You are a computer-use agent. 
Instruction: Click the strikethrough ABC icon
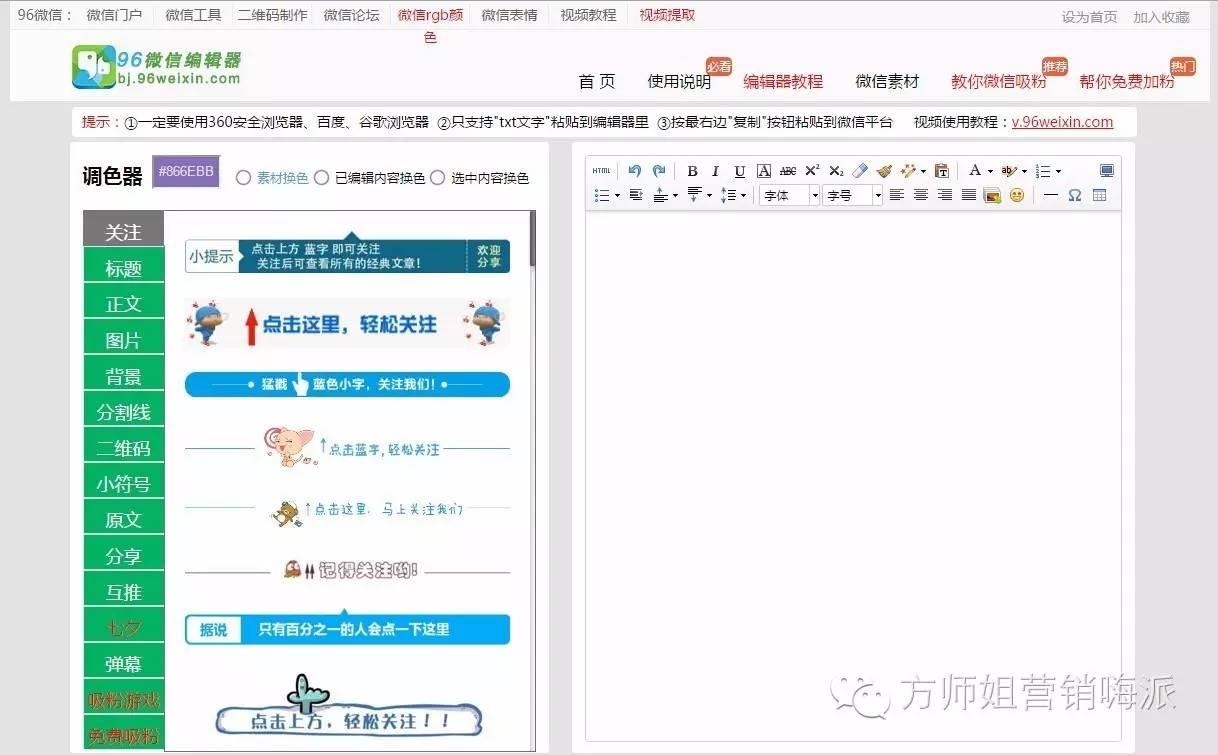pyautogui.click(x=788, y=171)
